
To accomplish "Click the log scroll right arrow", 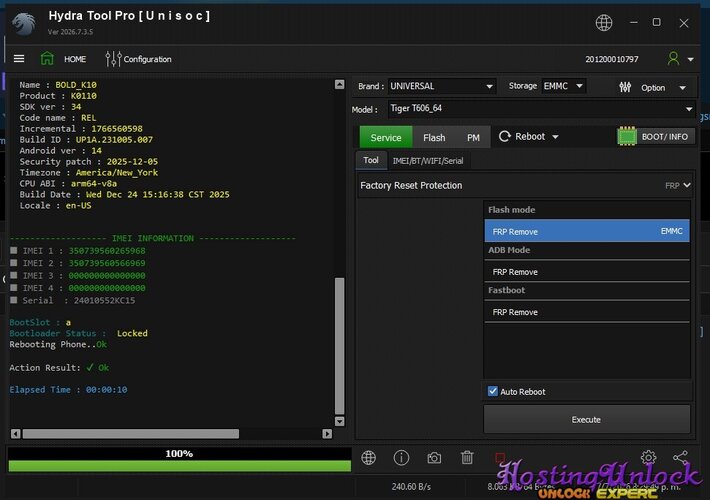I will (327, 434).
